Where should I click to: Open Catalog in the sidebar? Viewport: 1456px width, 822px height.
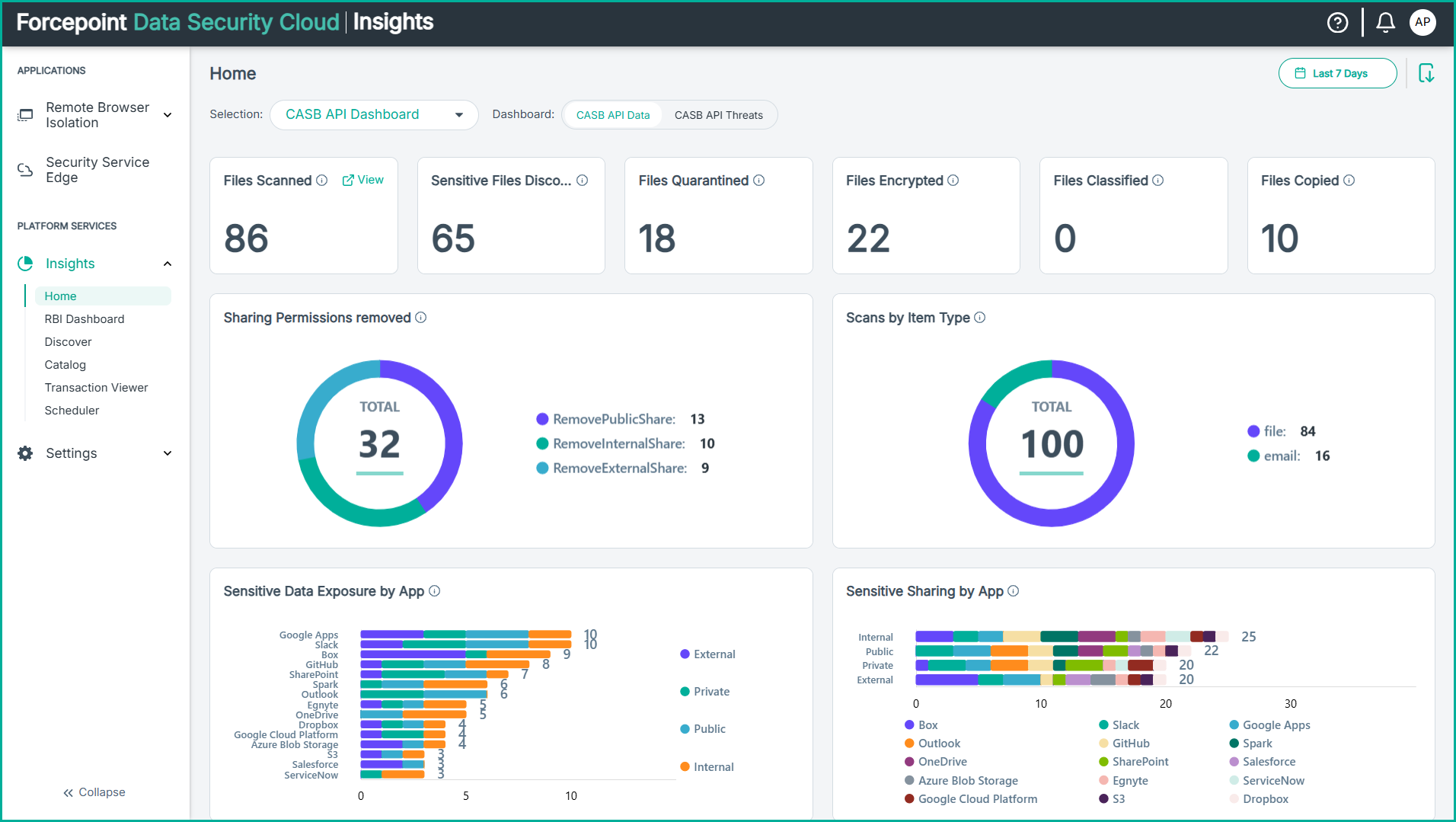(65, 365)
